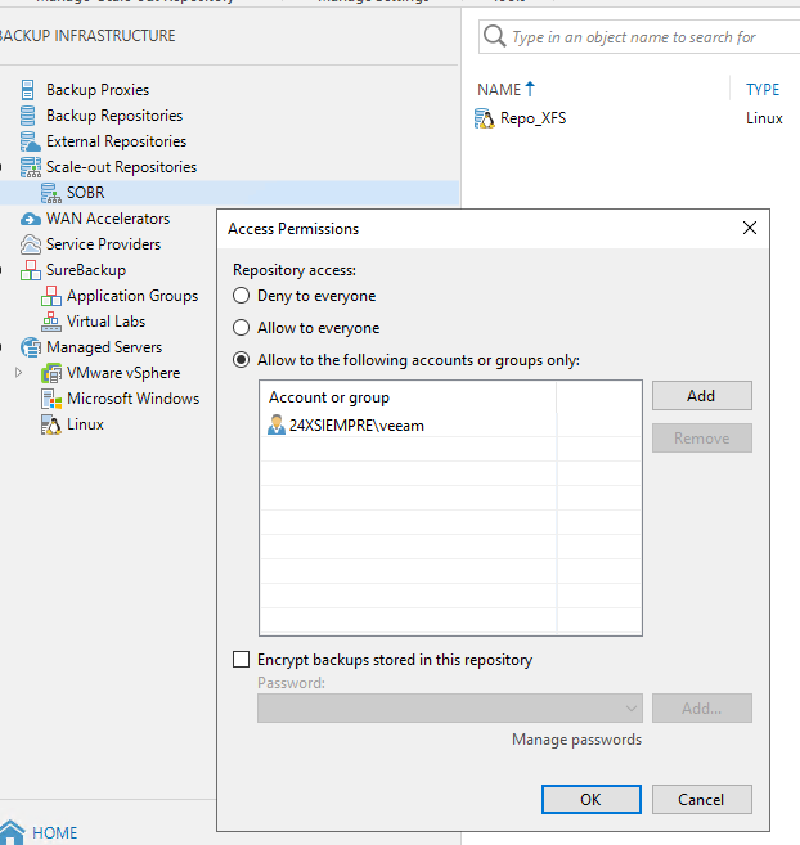Click the Backup Proxies icon

pos(27,89)
